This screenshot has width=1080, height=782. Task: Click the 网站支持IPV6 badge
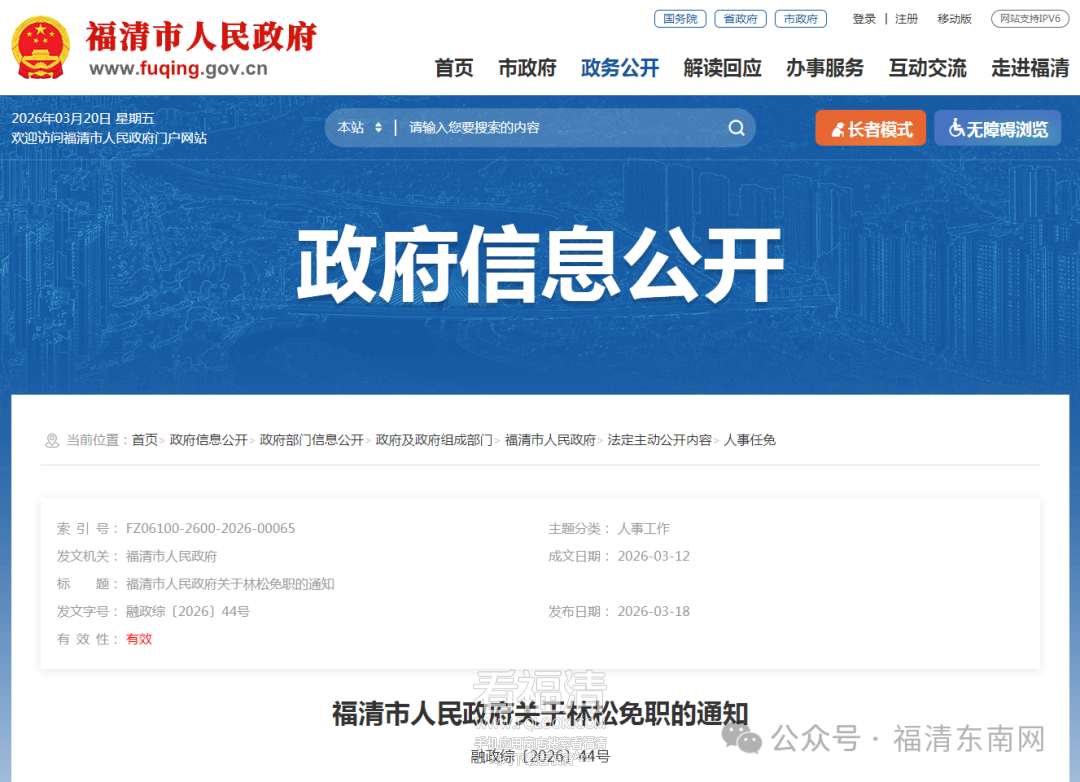click(1030, 19)
